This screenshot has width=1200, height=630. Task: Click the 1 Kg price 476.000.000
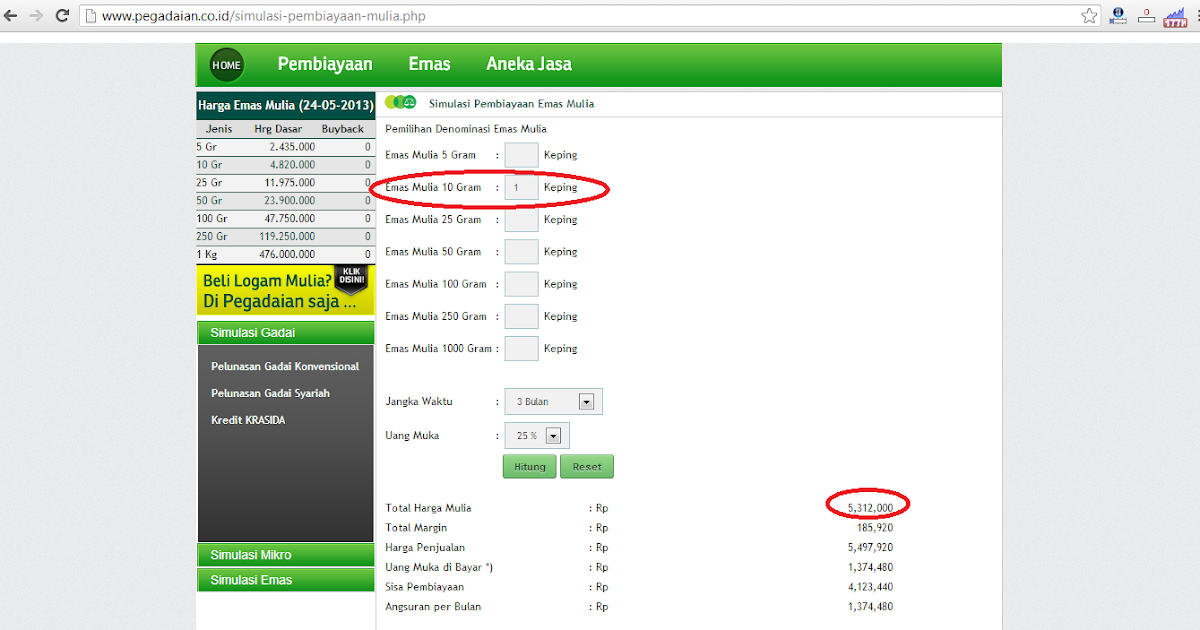click(x=288, y=255)
